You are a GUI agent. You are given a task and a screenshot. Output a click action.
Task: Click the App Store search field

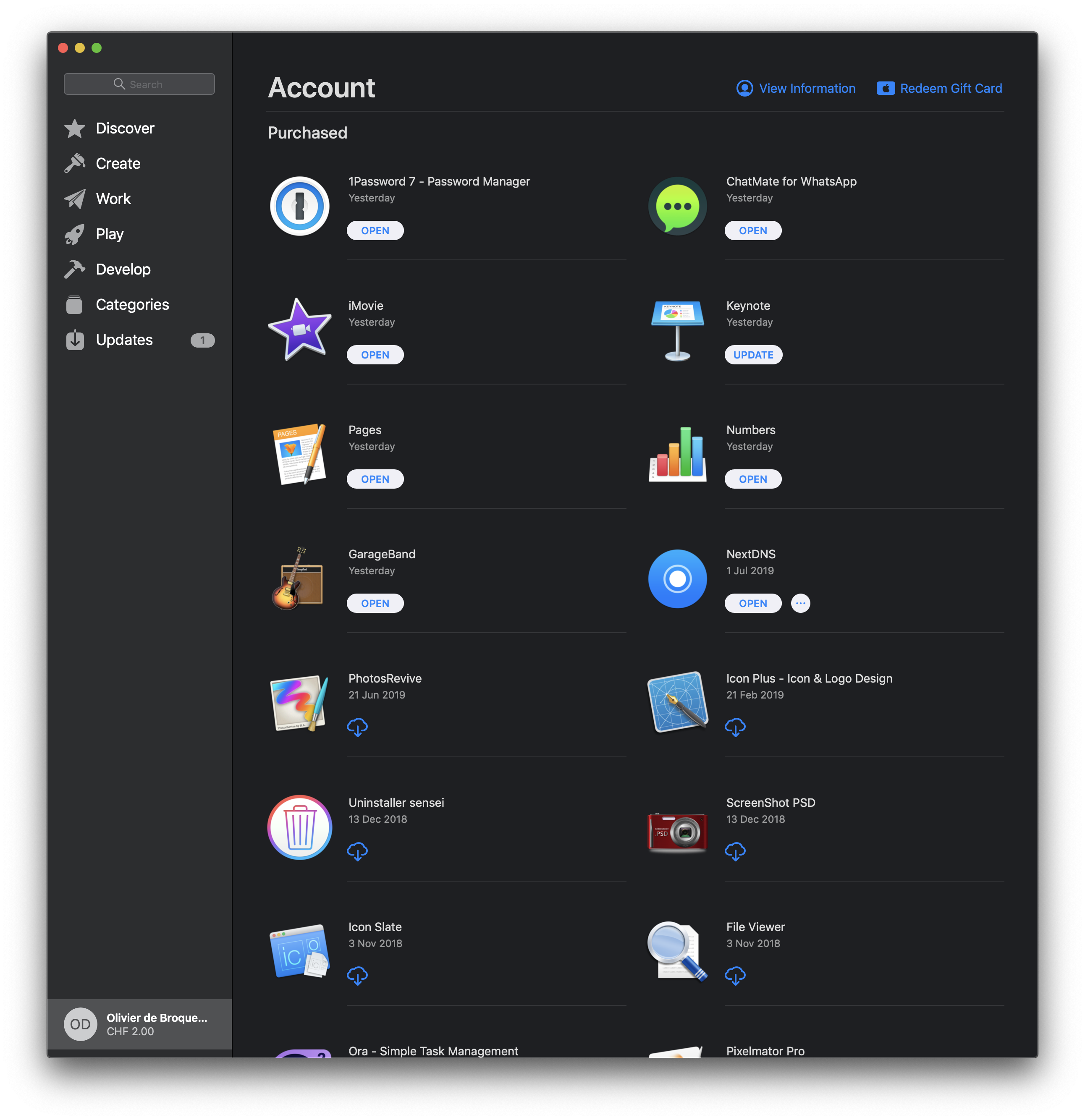click(x=139, y=84)
